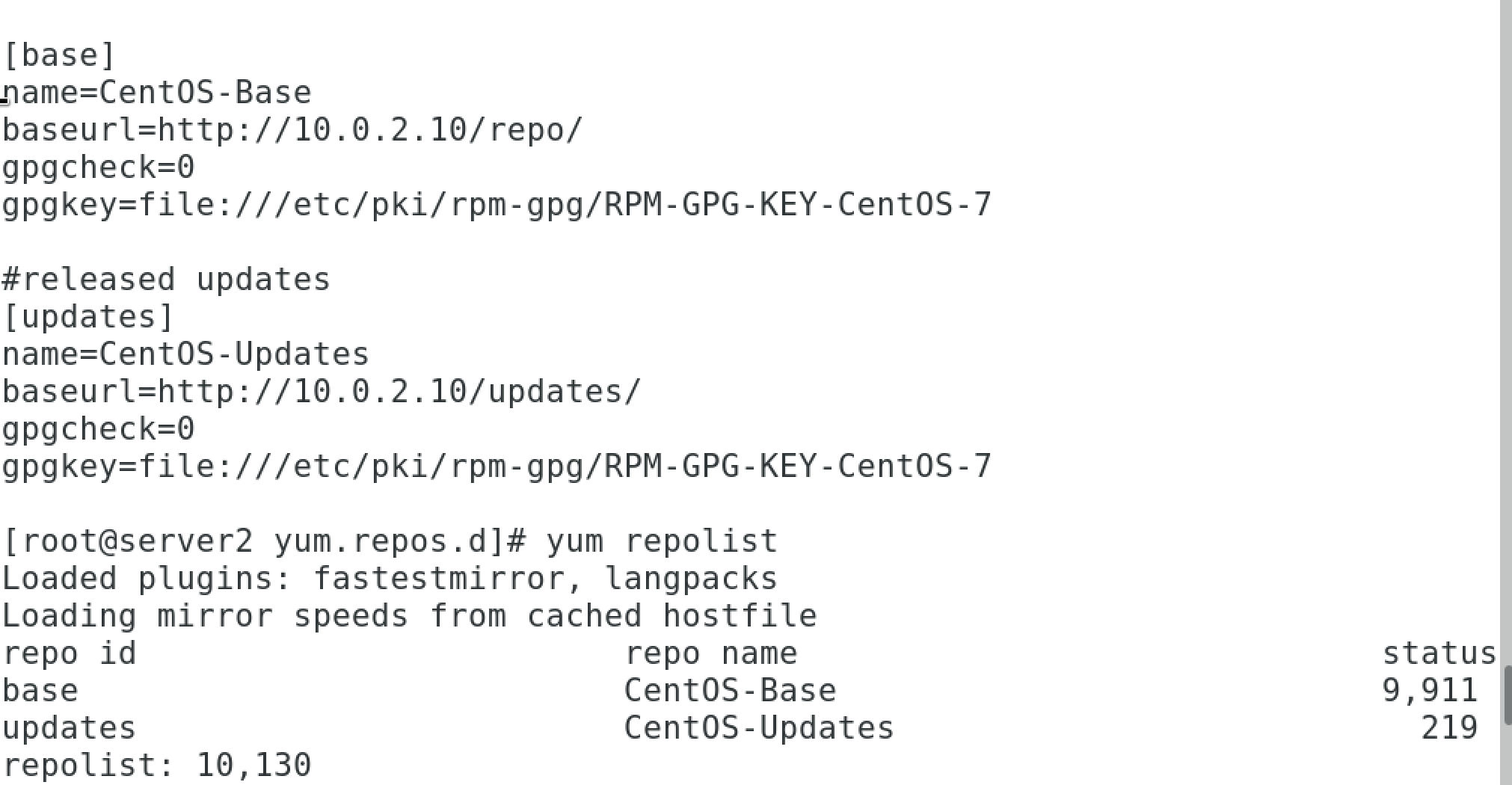Click the baseurl repo URL line
Viewport: 1512px width, 785px height.
click(292, 130)
